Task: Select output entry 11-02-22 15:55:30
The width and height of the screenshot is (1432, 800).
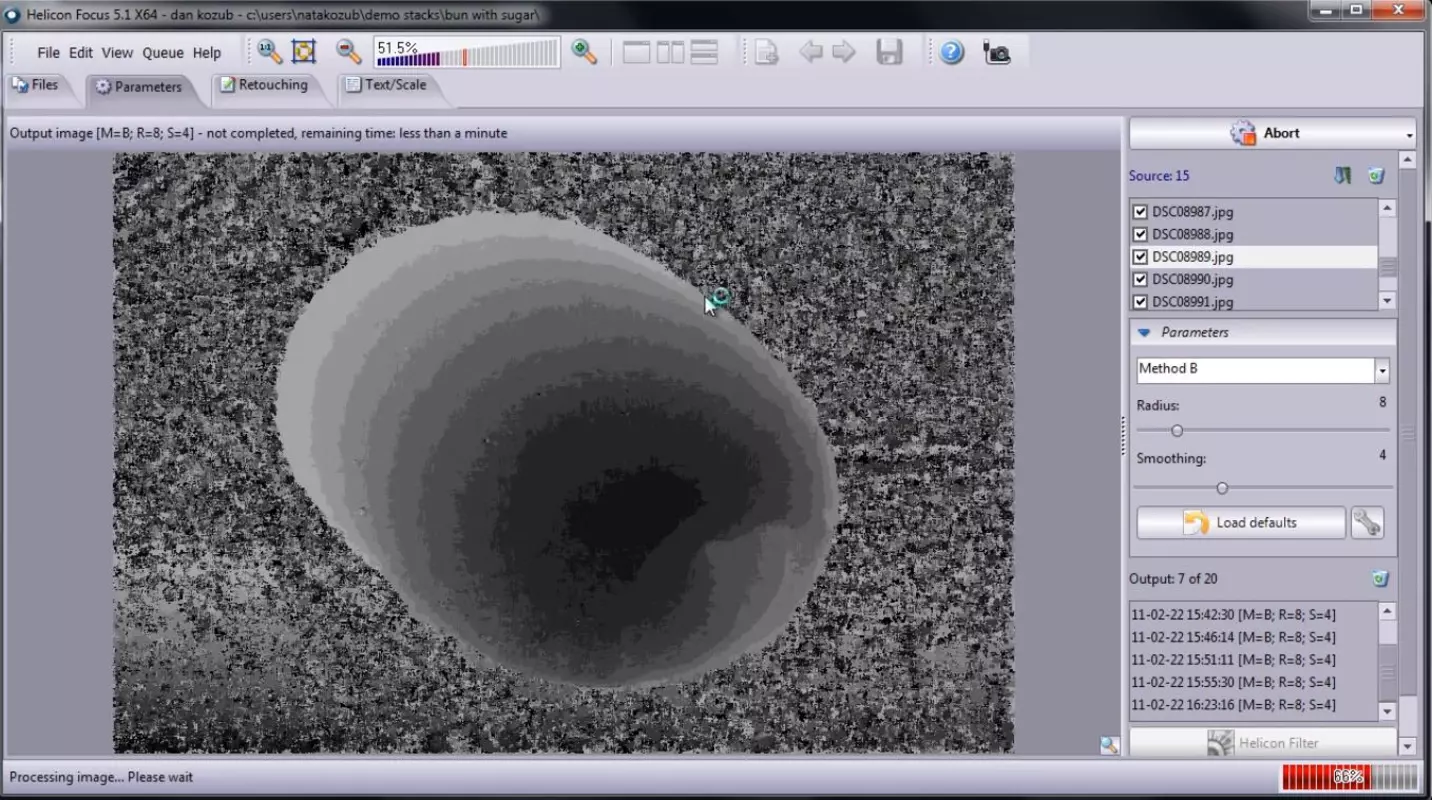Action: coord(1233,682)
